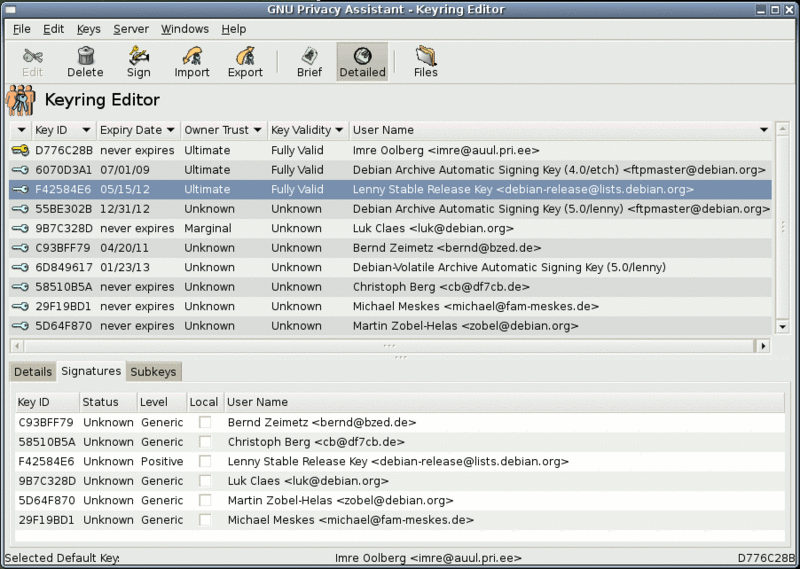800x569 pixels.
Task: Toggle the Detailed view toolbar button
Action: click(362, 62)
